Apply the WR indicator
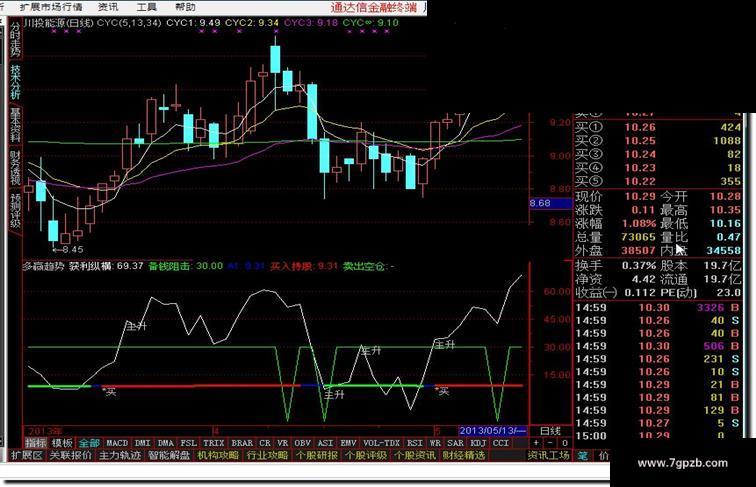 [435, 443]
